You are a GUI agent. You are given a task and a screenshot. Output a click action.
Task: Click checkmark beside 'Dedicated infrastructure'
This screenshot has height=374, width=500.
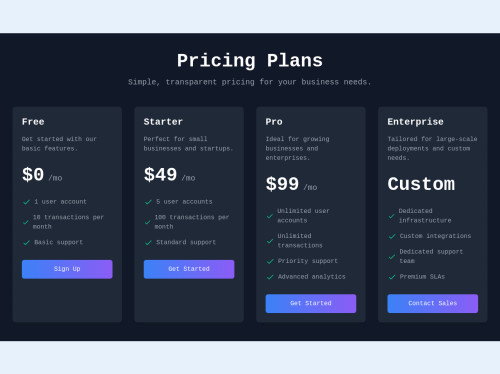click(x=392, y=216)
